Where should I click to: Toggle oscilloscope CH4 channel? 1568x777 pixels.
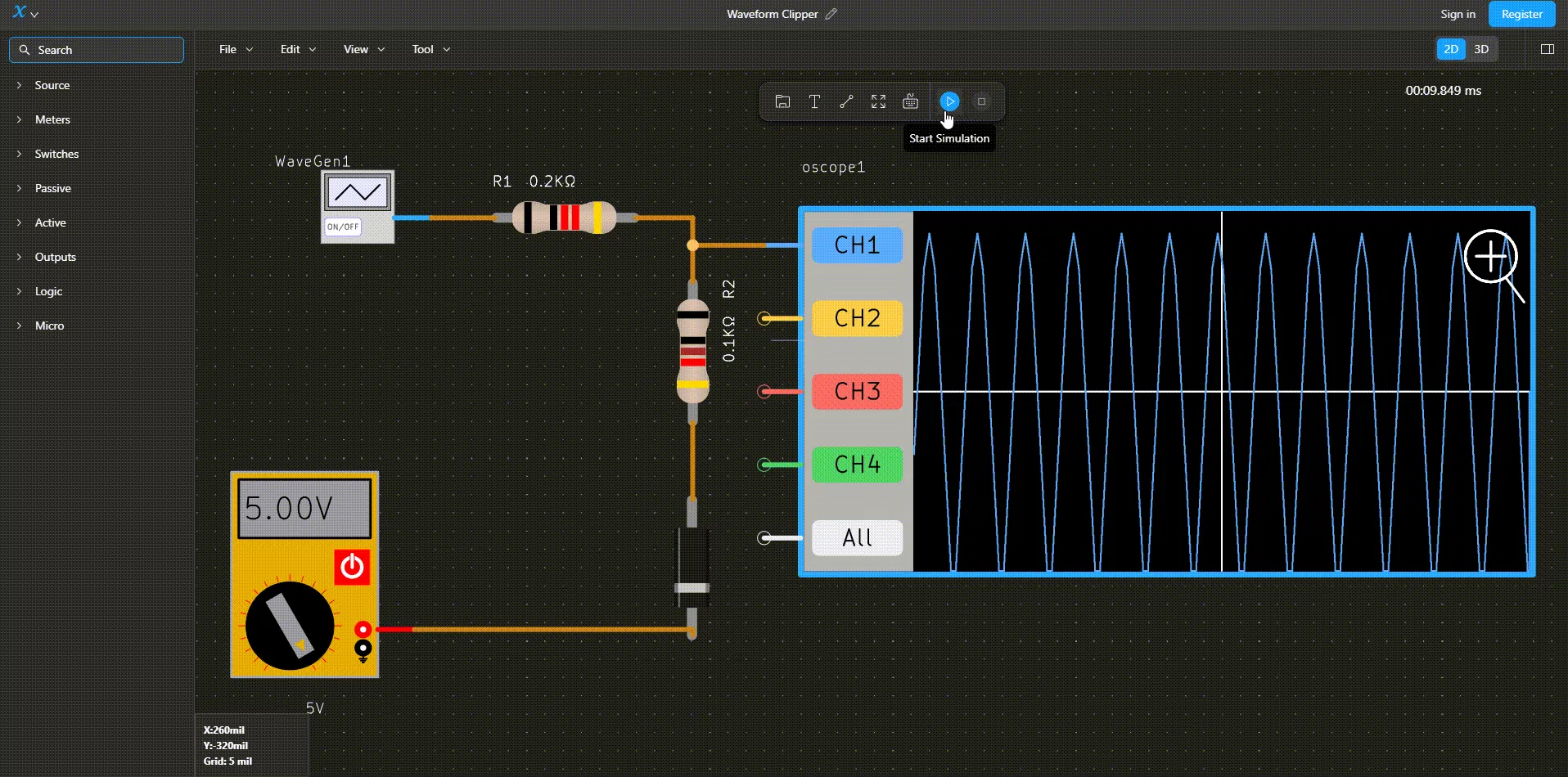click(857, 465)
